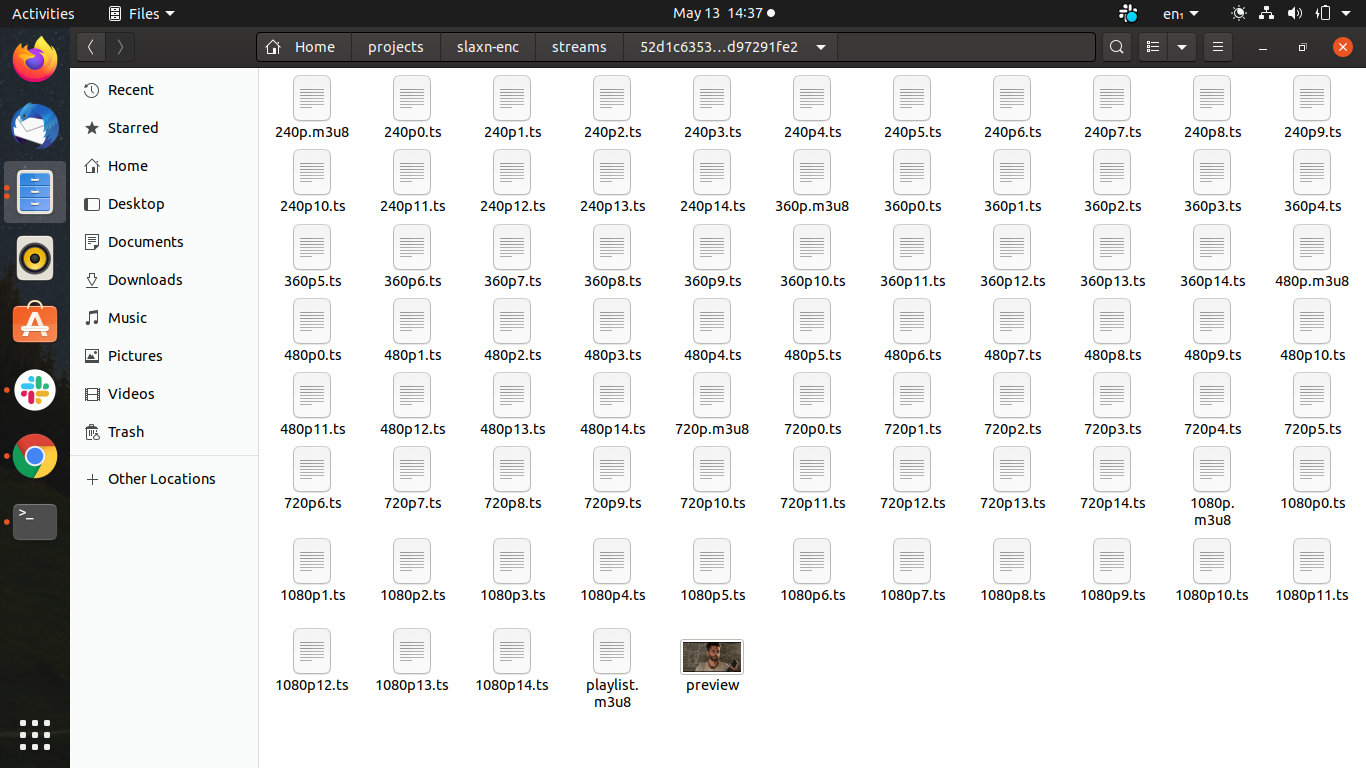Select the 720p.m3u8 file icon

[712, 395]
